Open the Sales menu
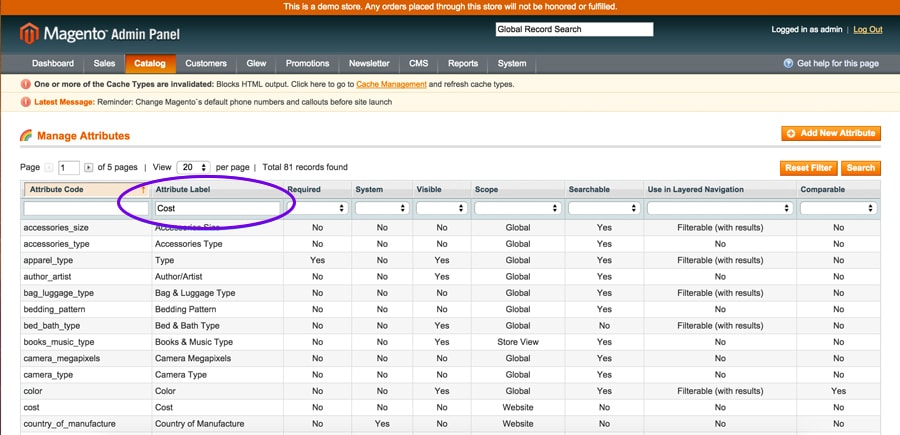This screenshot has height=435, width=900. point(104,64)
